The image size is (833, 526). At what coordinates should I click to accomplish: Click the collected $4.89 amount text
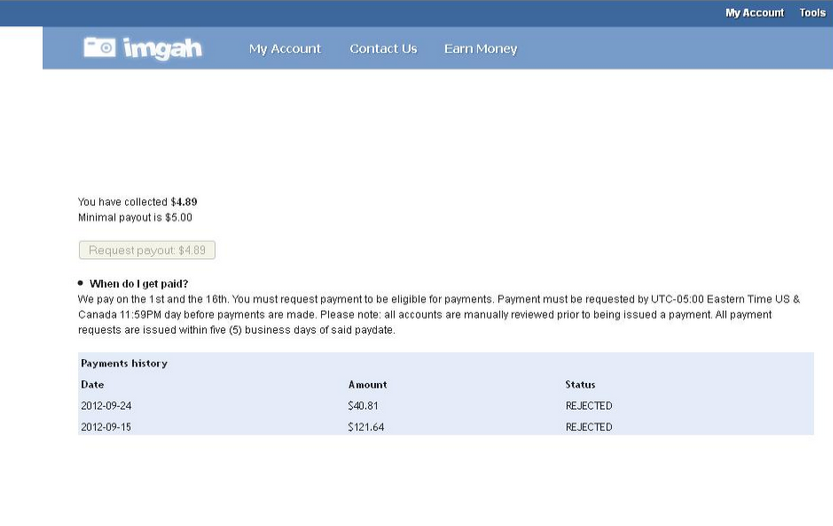[184, 202]
